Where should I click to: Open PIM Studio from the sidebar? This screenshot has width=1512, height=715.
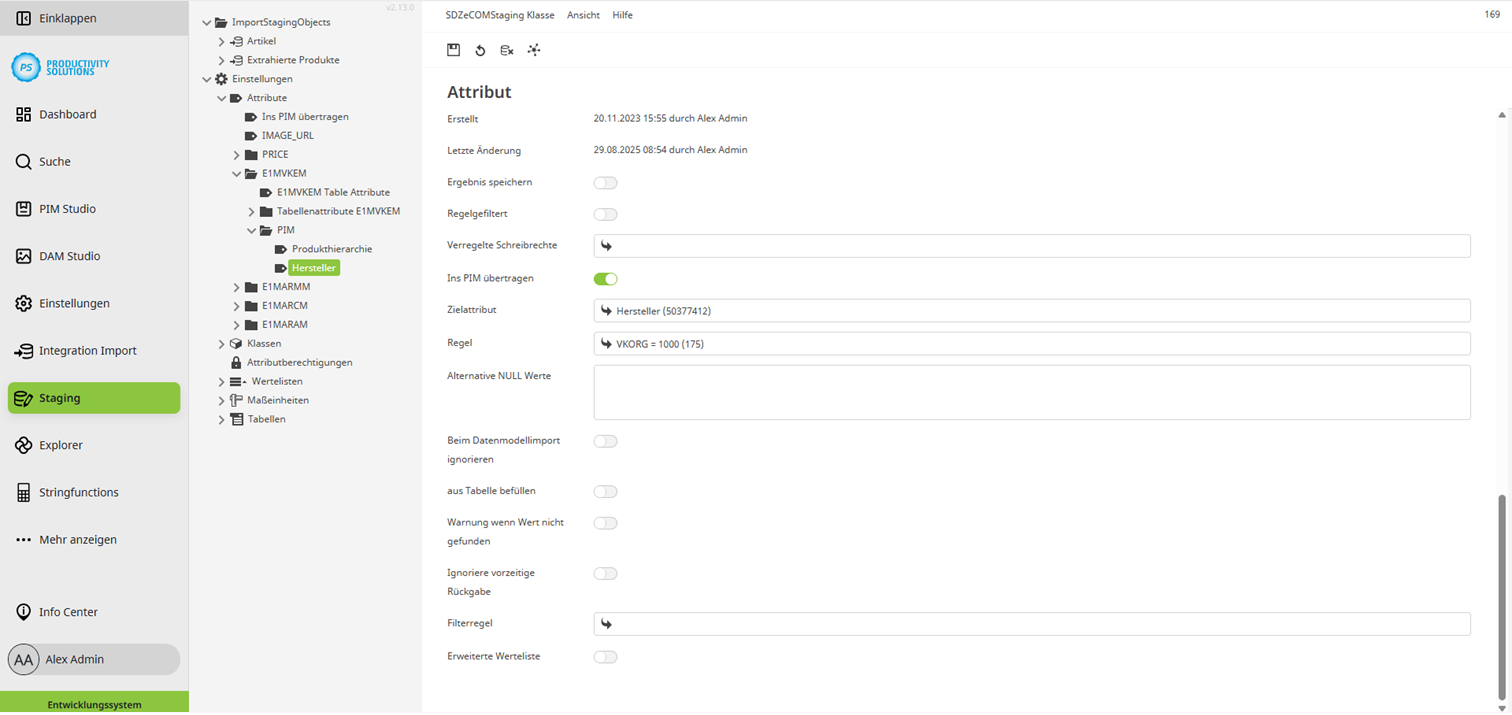point(66,208)
